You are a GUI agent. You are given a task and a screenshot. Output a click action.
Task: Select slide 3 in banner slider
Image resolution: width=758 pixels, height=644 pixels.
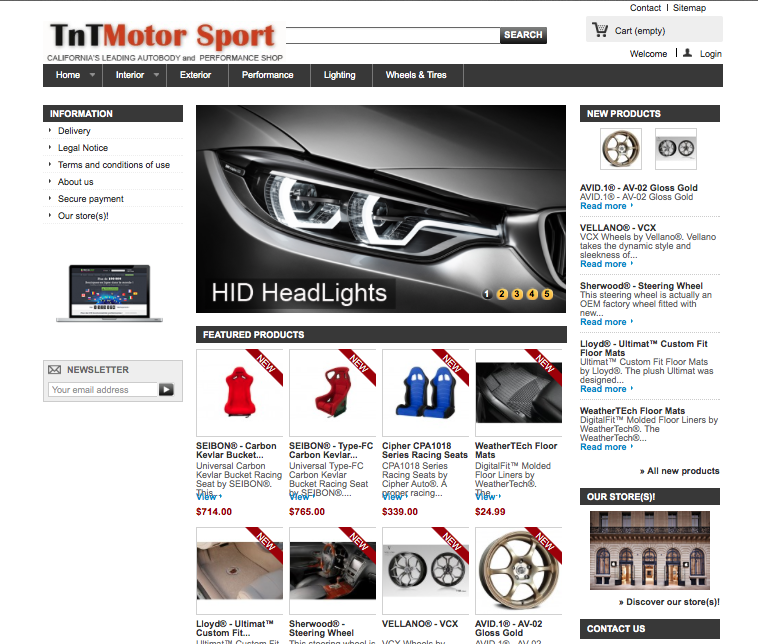(517, 293)
